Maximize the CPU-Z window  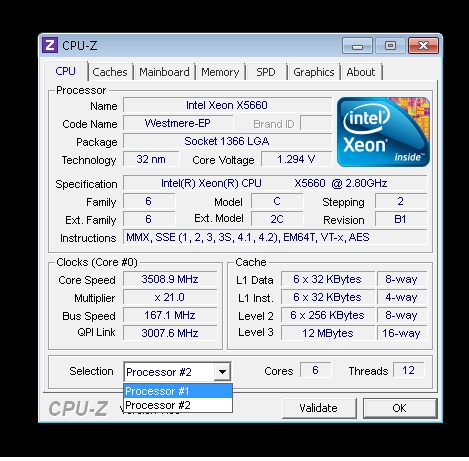390,45
